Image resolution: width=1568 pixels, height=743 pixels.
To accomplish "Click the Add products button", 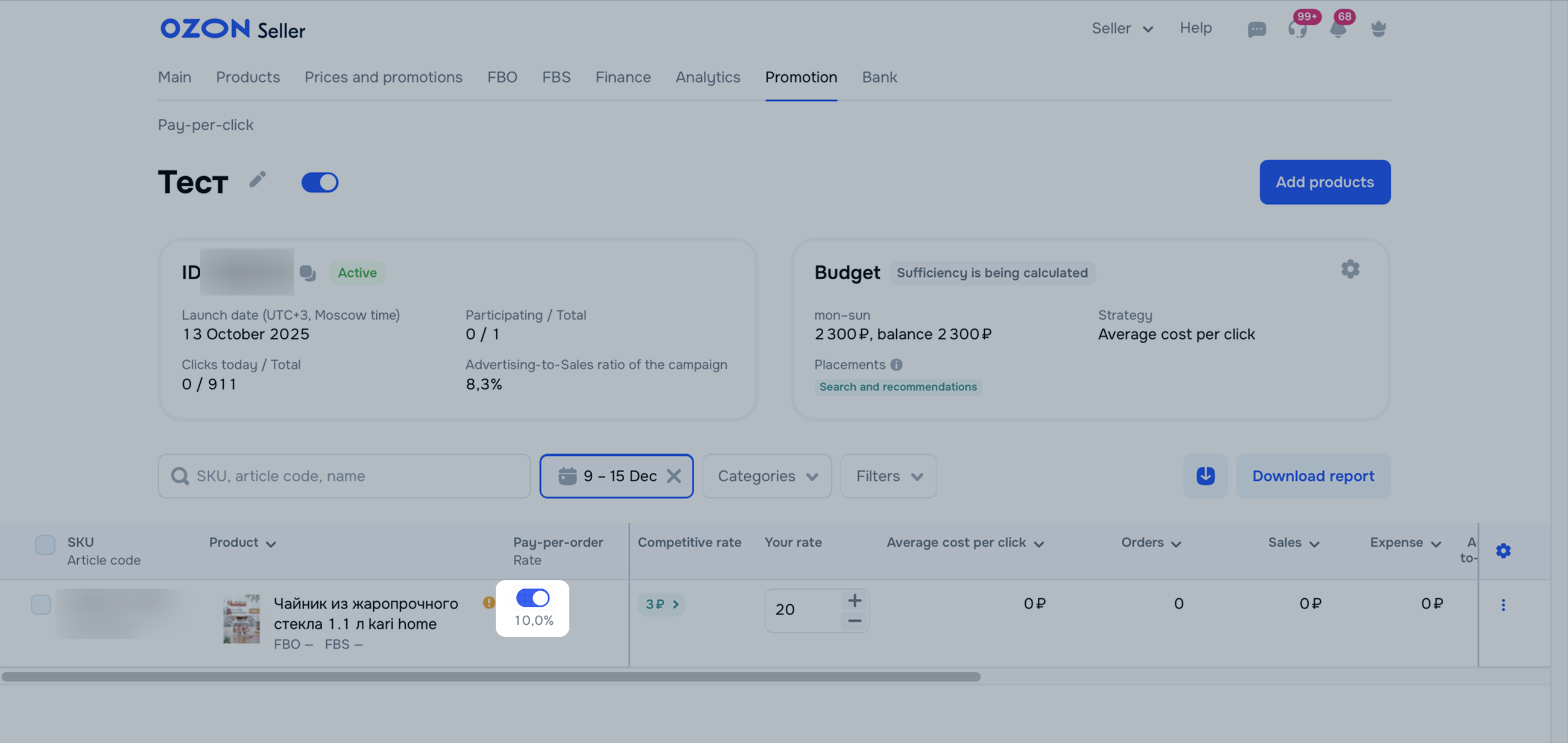I will point(1324,182).
